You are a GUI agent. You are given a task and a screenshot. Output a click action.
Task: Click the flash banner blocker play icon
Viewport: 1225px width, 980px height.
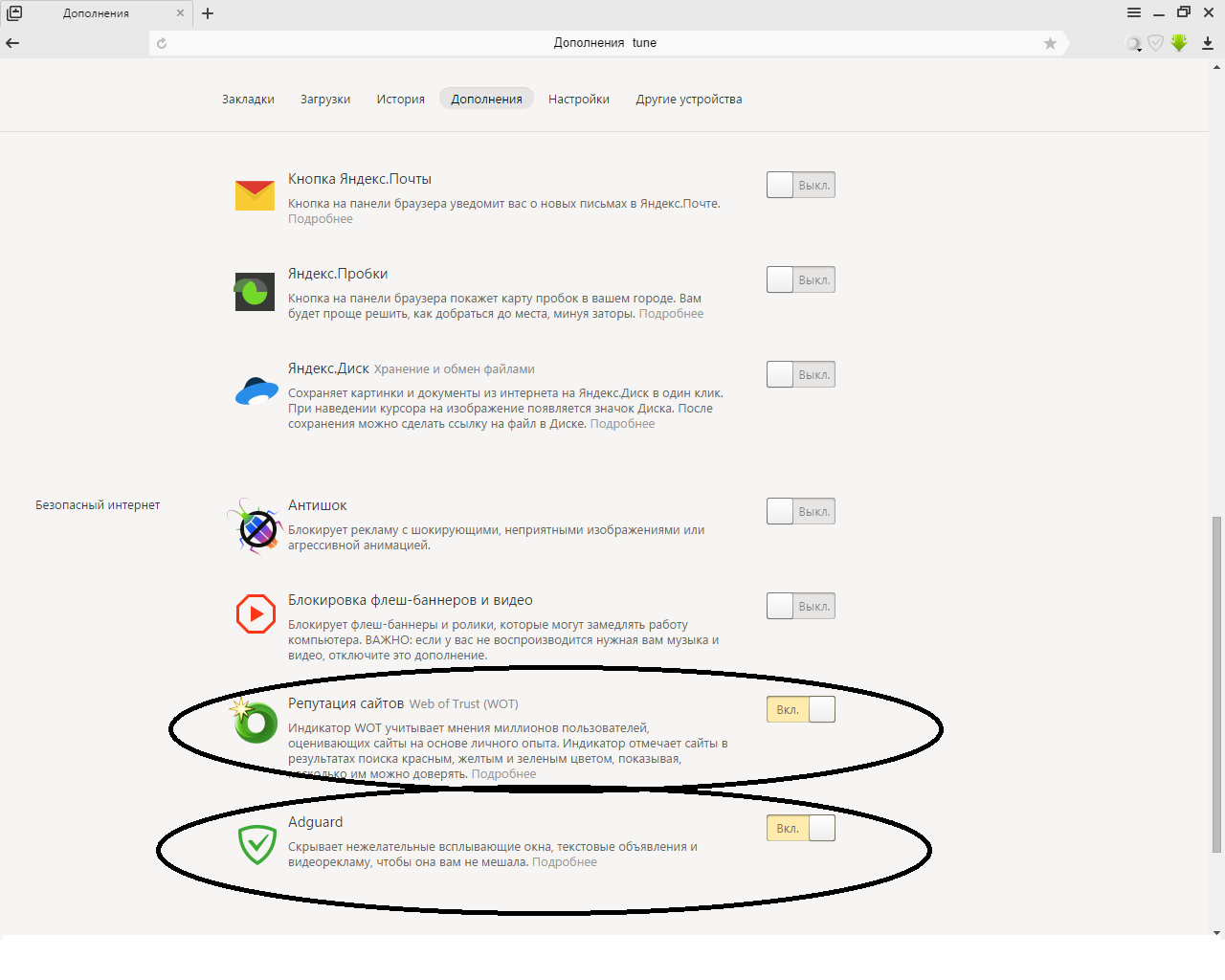[256, 613]
